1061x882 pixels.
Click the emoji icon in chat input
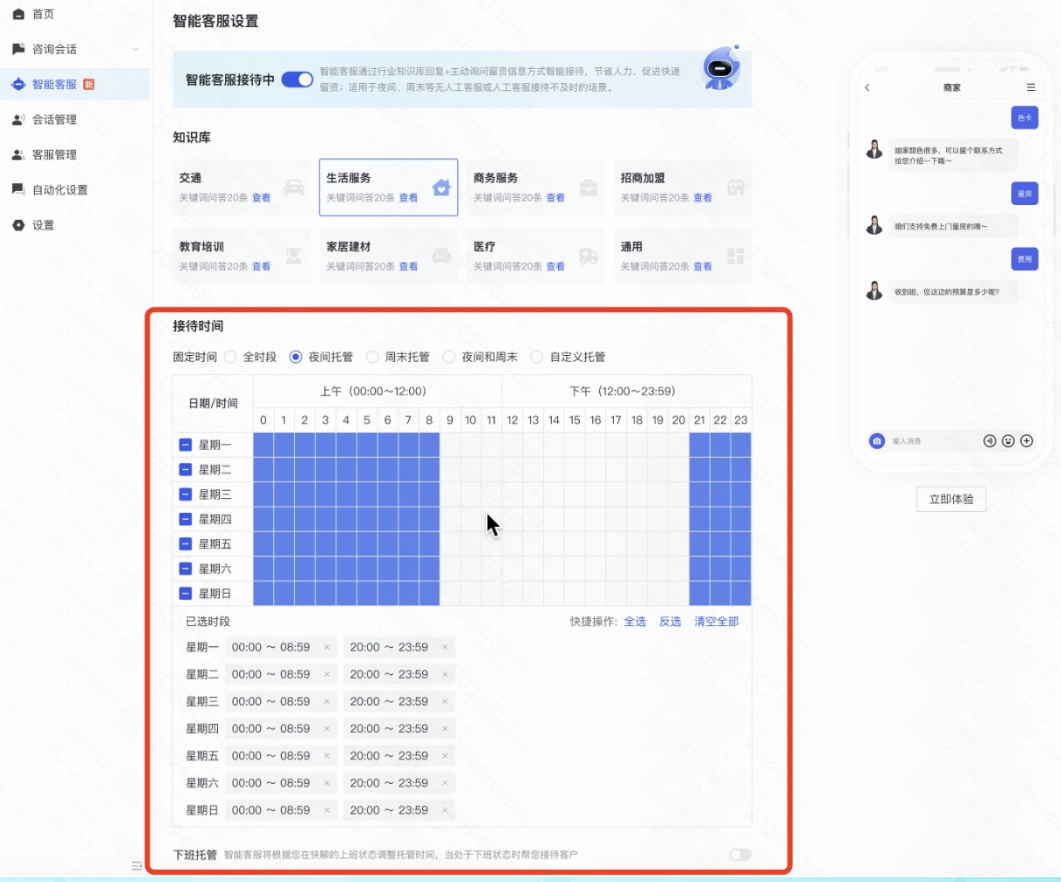1008,441
